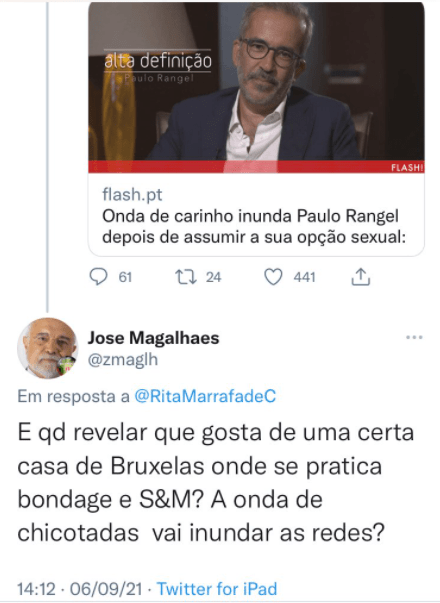View the 24 retweets count
This screenshot has width=440, height=603.
click(x=213, y=277)
